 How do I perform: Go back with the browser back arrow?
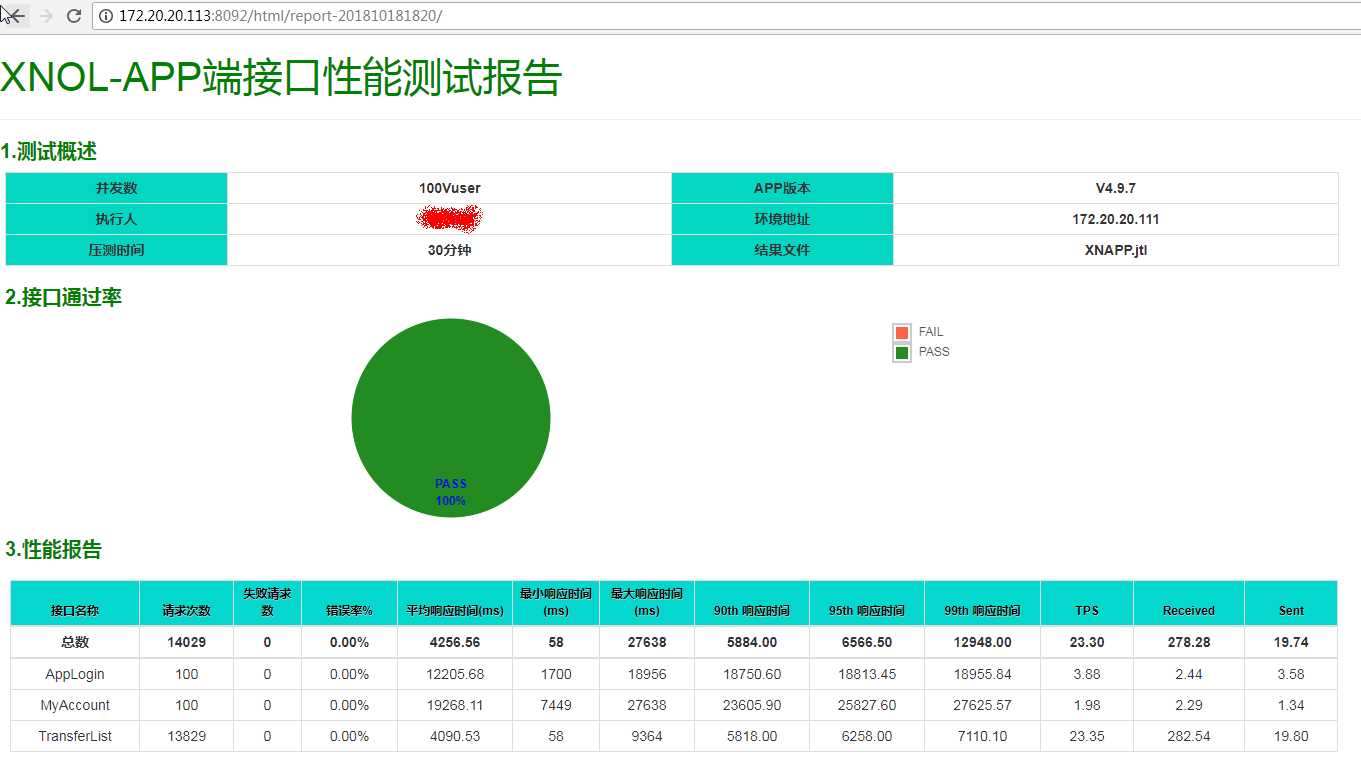pyautogui.click(x=15, y=16)
